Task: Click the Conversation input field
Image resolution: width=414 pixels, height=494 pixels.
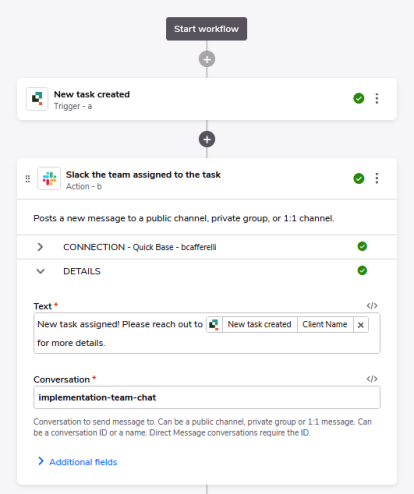Action: pos(207,397)
